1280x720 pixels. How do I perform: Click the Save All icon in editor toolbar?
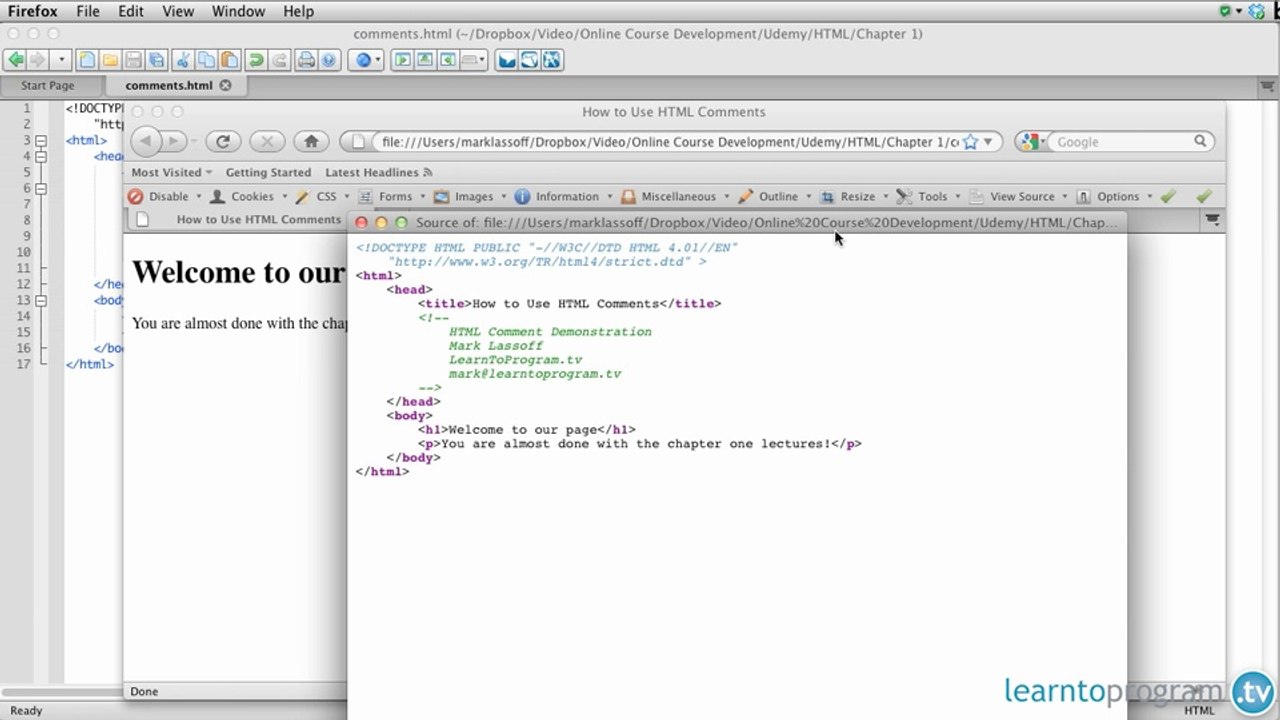(x=156, y=60)
